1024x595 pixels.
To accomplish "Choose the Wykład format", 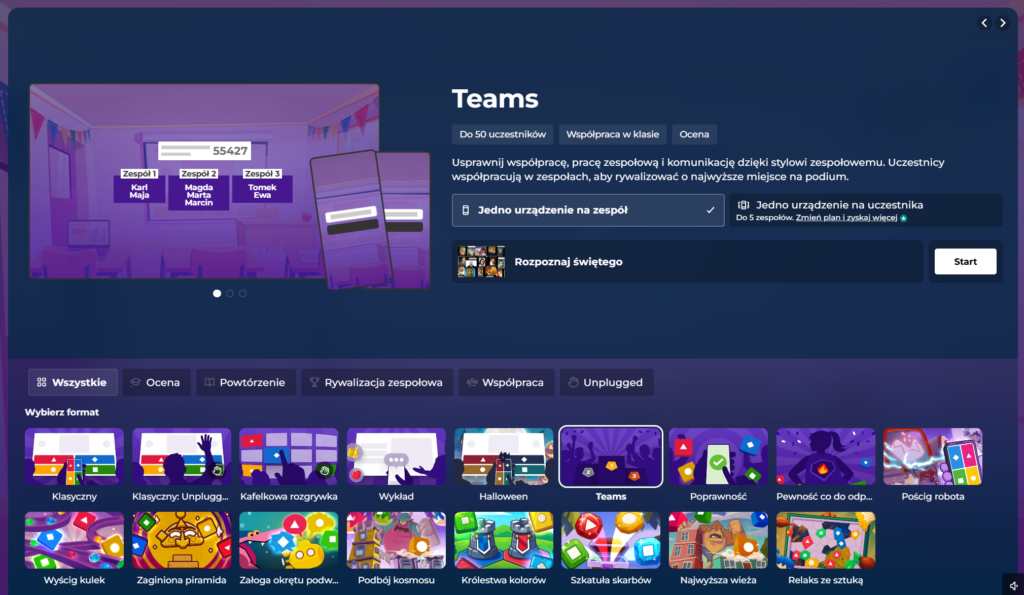I will (396, 457).
